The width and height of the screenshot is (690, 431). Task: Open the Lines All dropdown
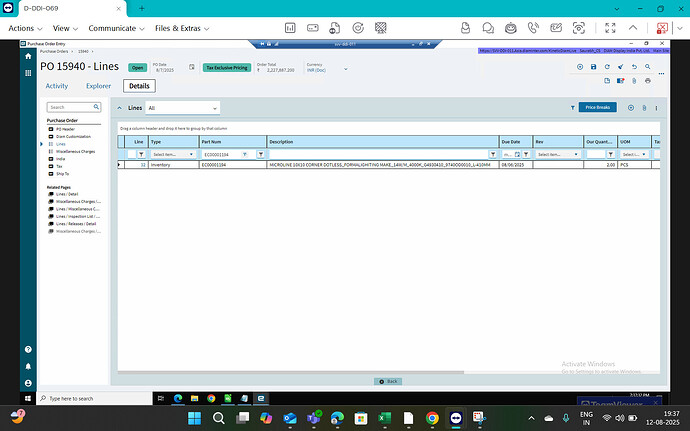(x=183, y=108)
